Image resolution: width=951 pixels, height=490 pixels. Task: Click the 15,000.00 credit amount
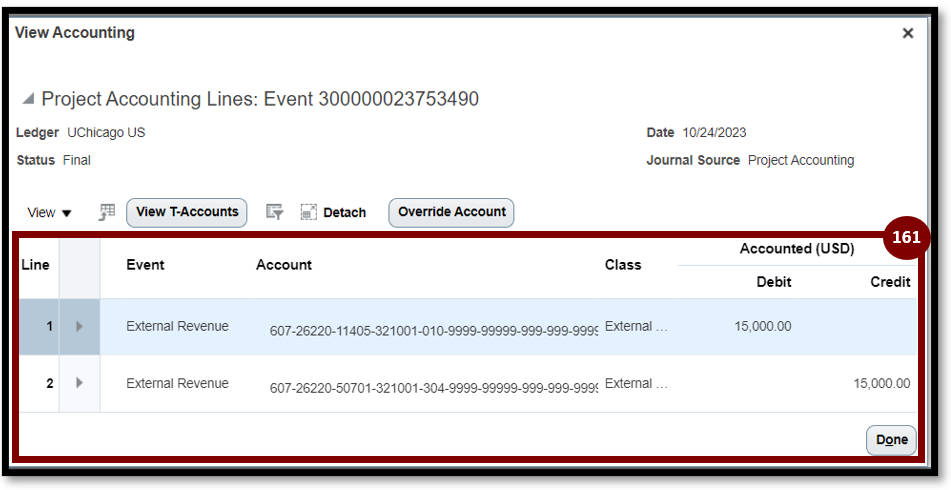pyautogui.click(x=882, y=383)
